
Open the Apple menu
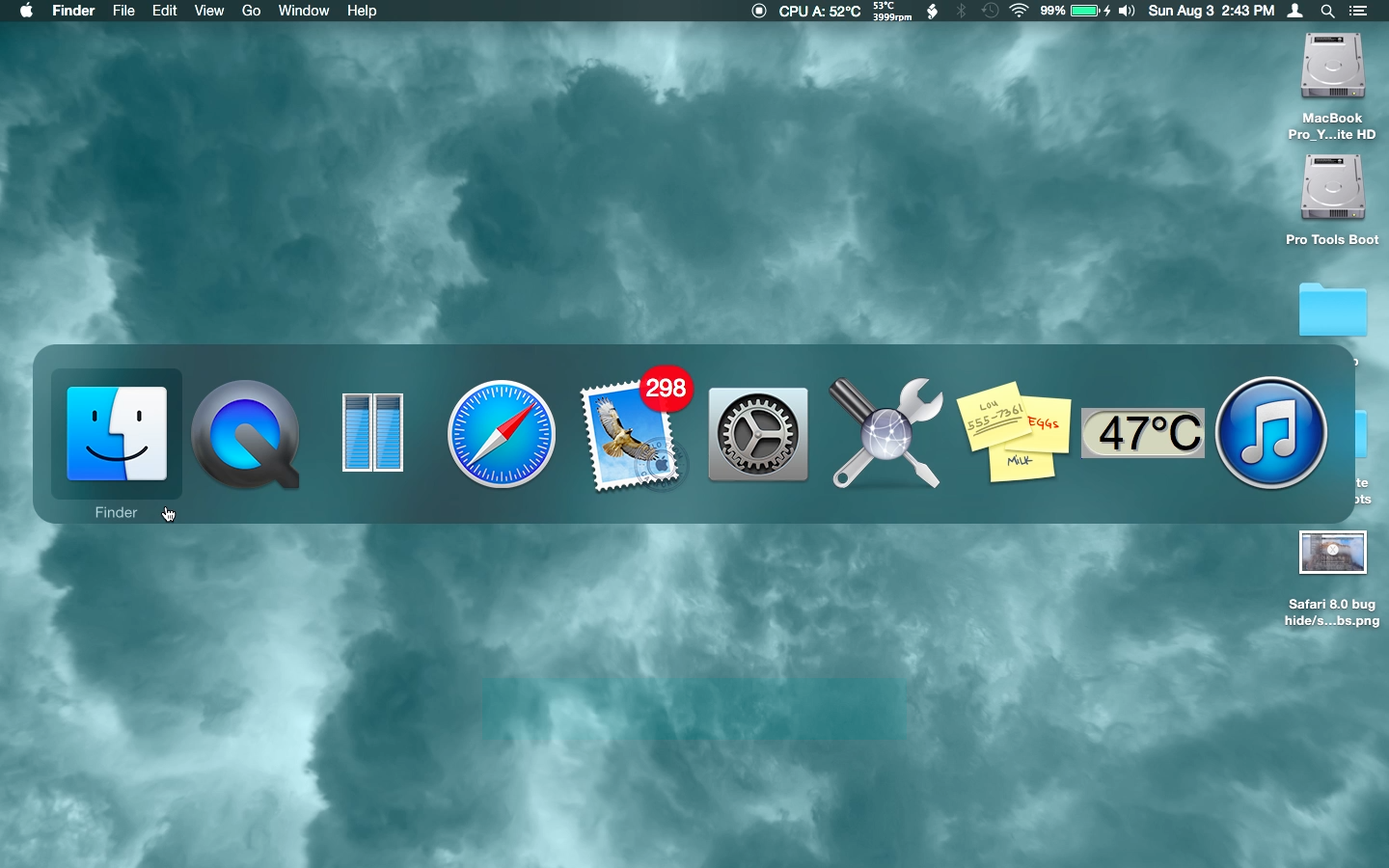26,11
